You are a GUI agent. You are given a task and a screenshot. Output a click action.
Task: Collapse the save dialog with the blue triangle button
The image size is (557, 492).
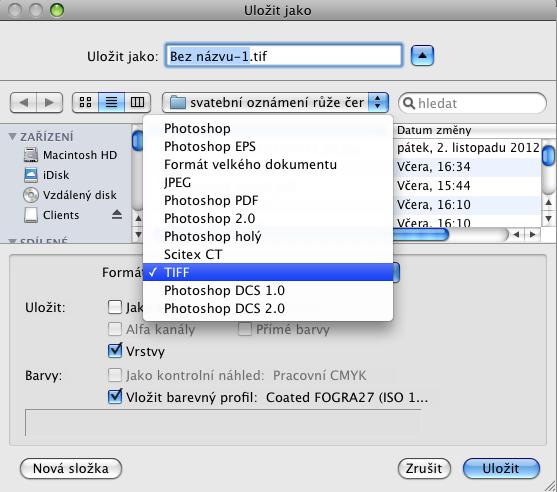[x=422, y=56]
